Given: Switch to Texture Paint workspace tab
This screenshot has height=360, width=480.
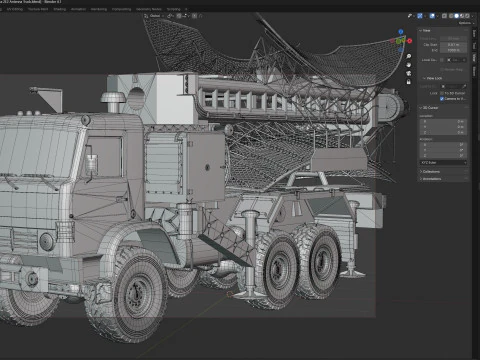Looking at the screenshot, I should [x=38, y=9].
